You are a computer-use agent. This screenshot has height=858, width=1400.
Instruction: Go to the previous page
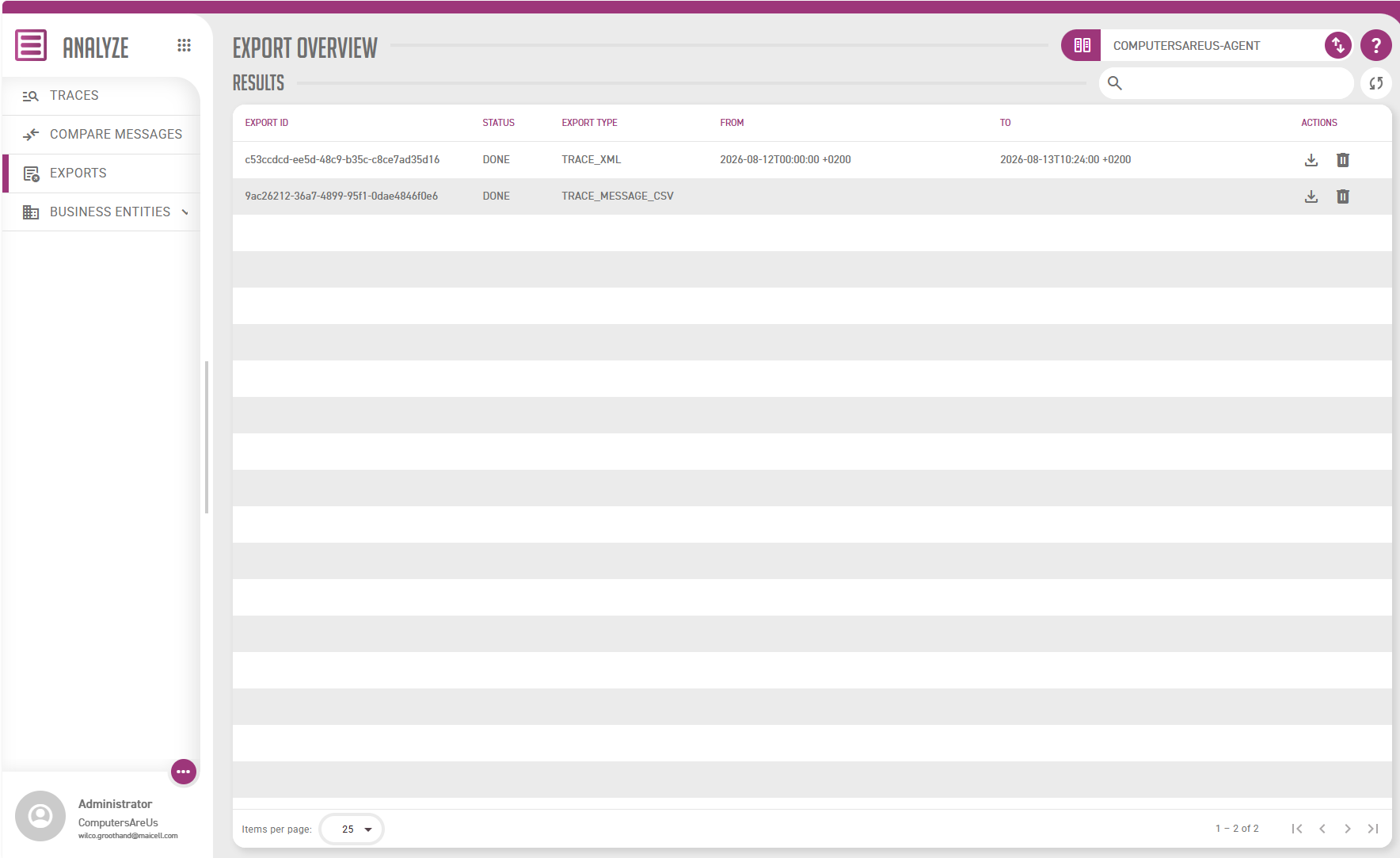pyautogui.click(x=1322, y=829)
